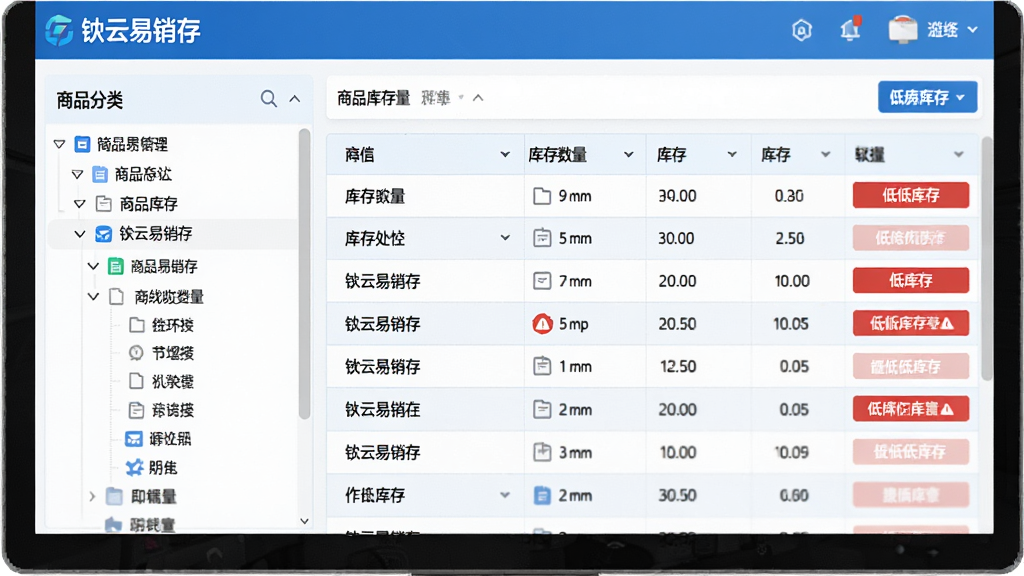Open the user account dropdown arrow
This screenshot has height=576, width=1024.
click(x=972, y=30)
